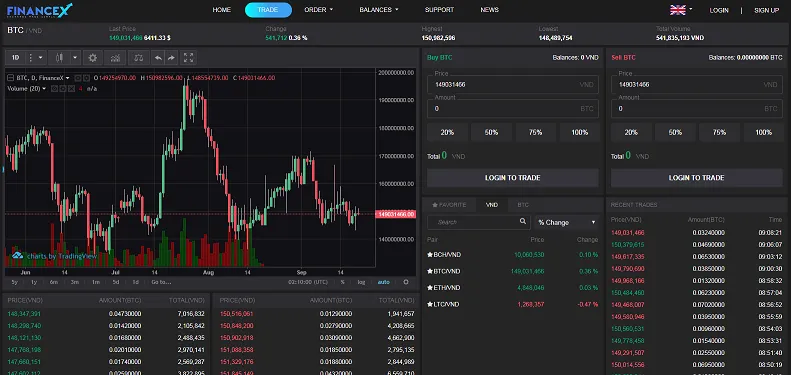791x375 pixels.
Task: Click the compare scales icon
Action: 138,58
